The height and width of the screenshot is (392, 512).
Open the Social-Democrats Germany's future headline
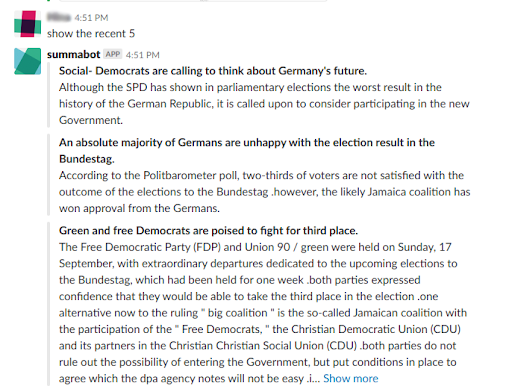(213, 71)
